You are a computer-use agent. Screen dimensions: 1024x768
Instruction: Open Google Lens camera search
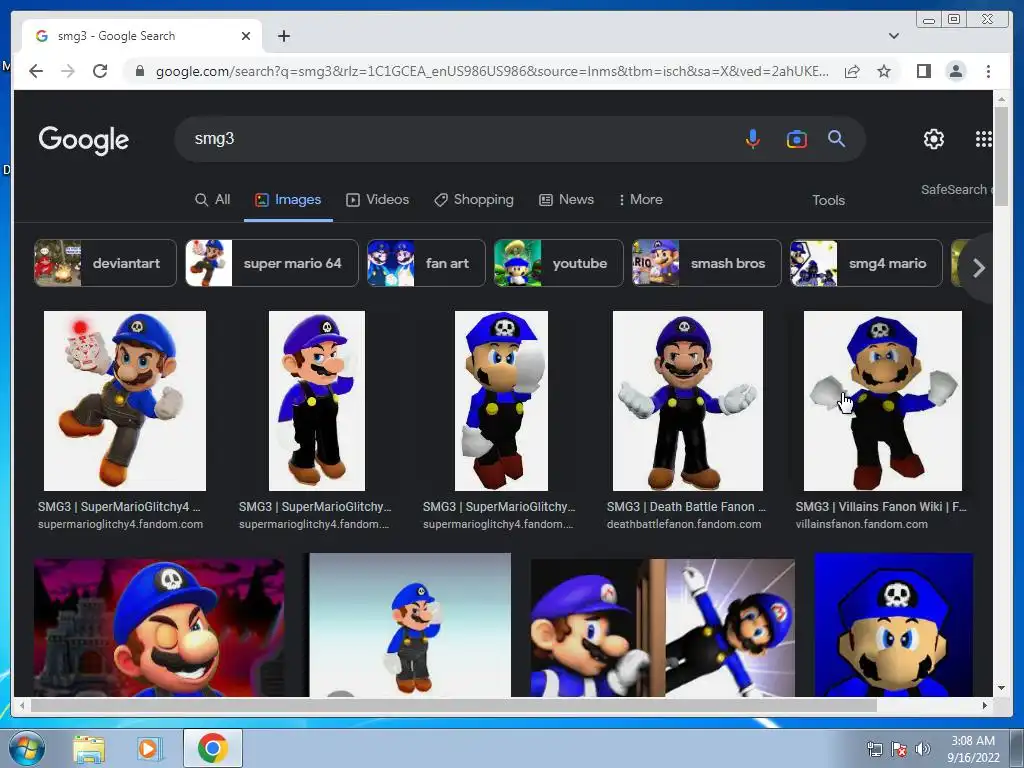(x=796, y=138)
